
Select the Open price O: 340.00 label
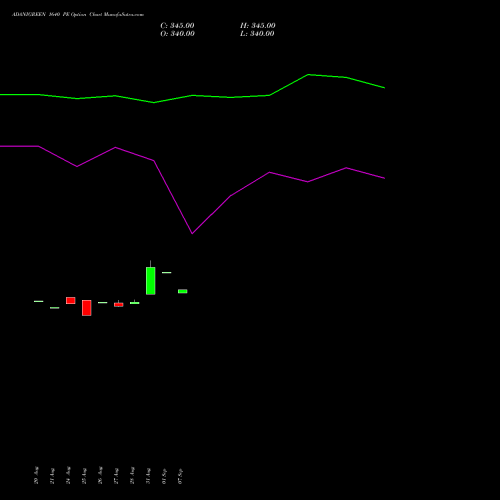pos(177,34)
